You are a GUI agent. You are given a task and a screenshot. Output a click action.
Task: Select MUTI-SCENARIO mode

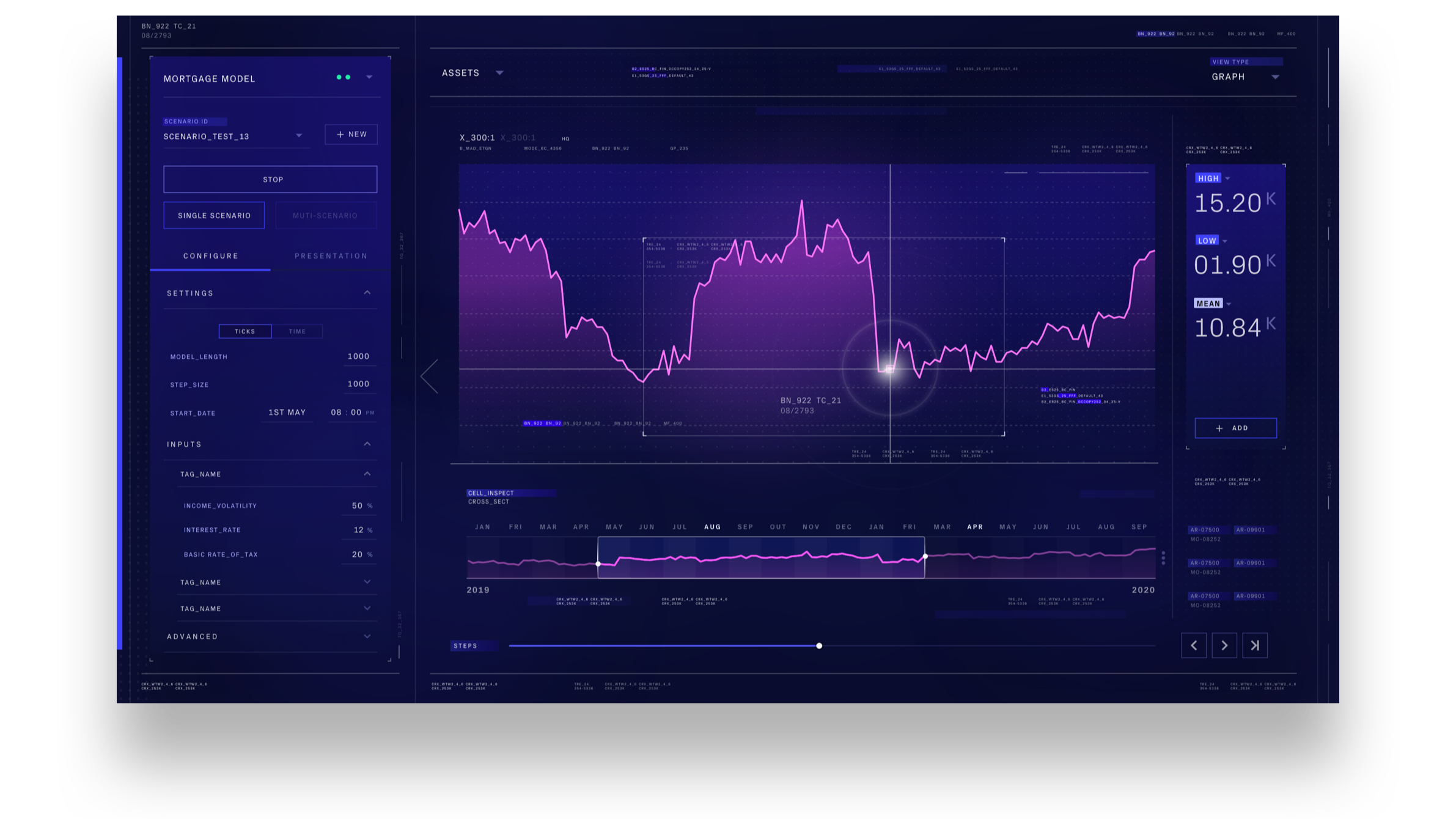[326, 215]
